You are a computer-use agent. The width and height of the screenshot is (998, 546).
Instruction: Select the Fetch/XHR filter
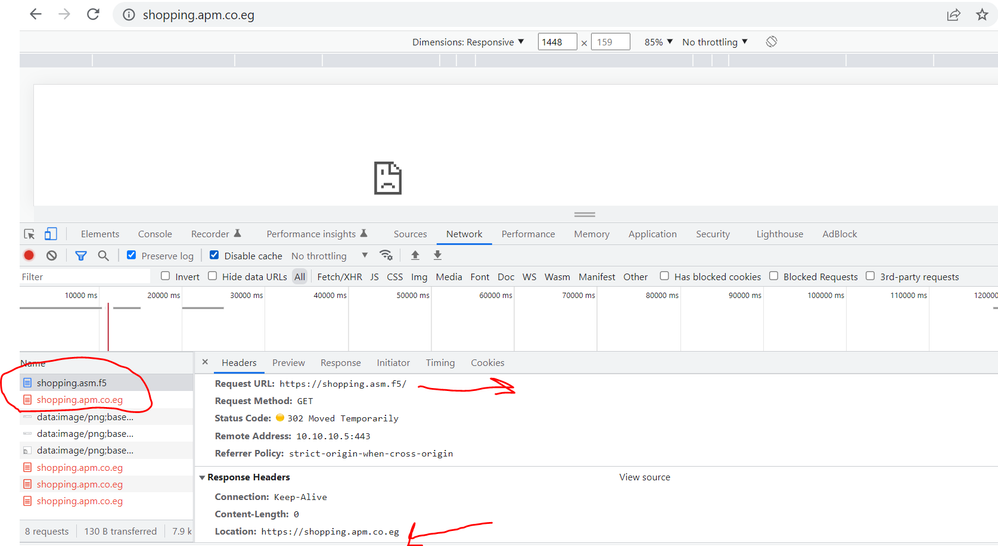pos(339,277)
